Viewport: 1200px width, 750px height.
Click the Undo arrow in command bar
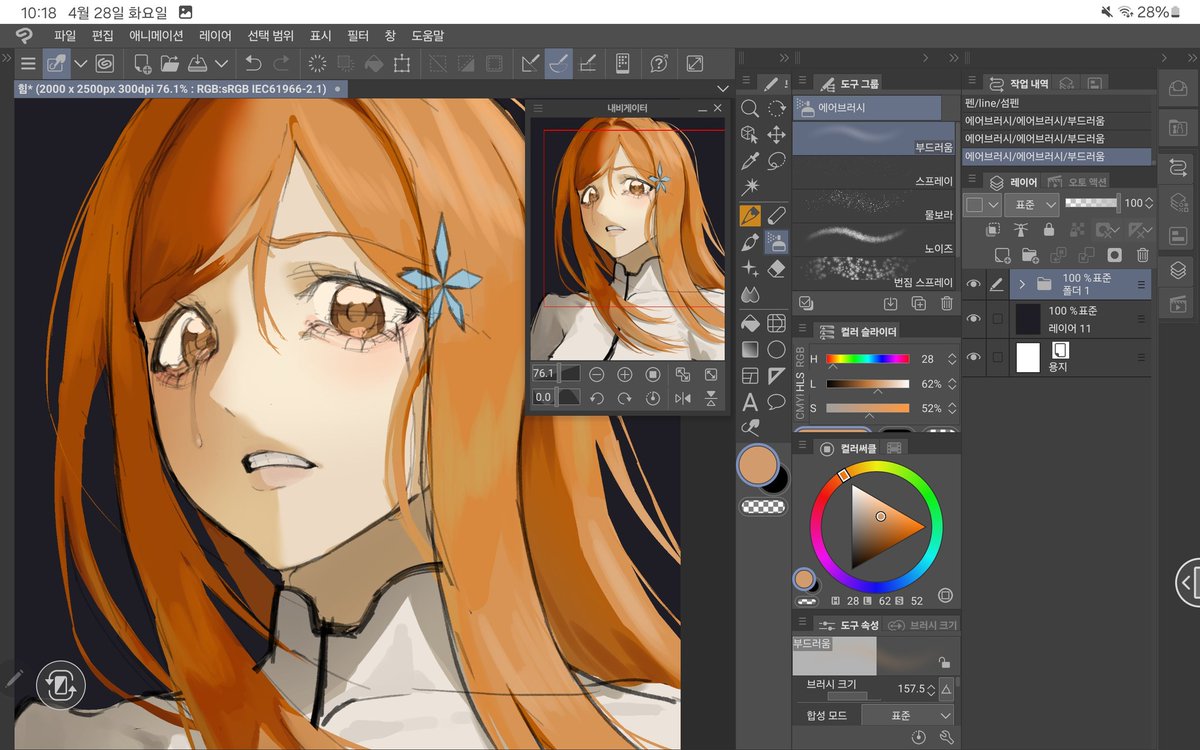coord(253,63)
